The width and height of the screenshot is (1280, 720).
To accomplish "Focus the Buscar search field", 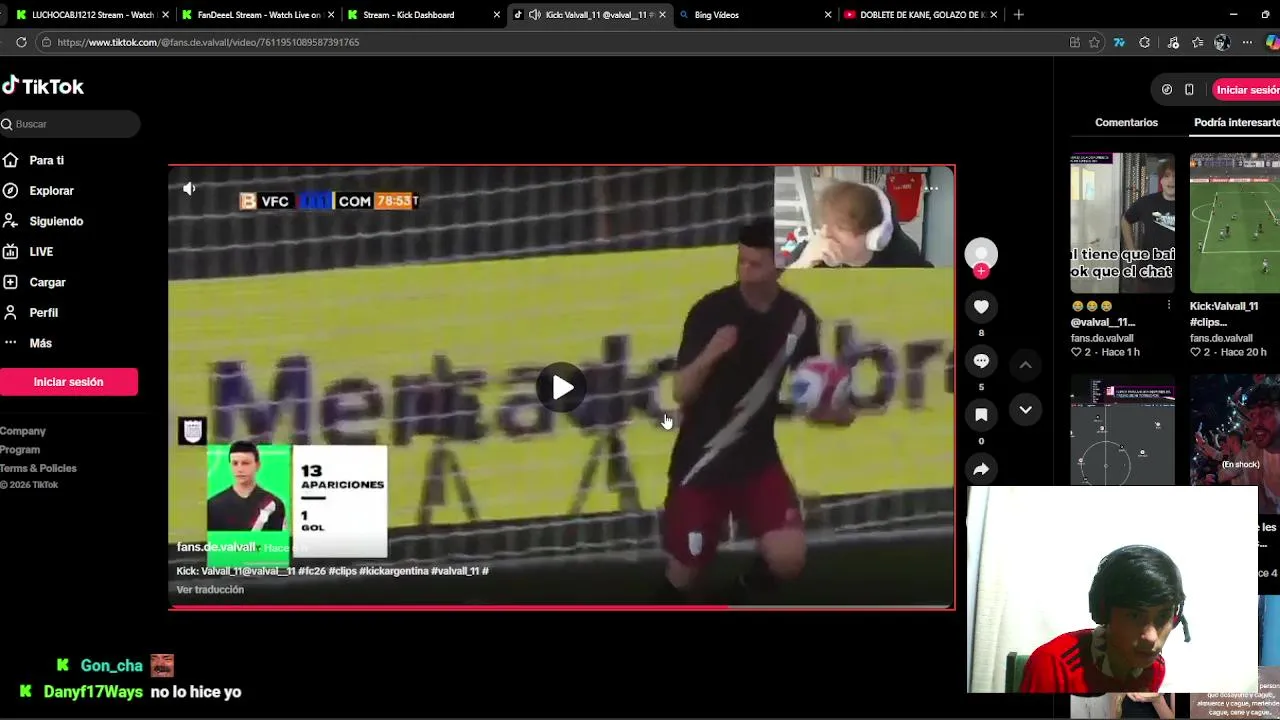I will tap(70, 124).
